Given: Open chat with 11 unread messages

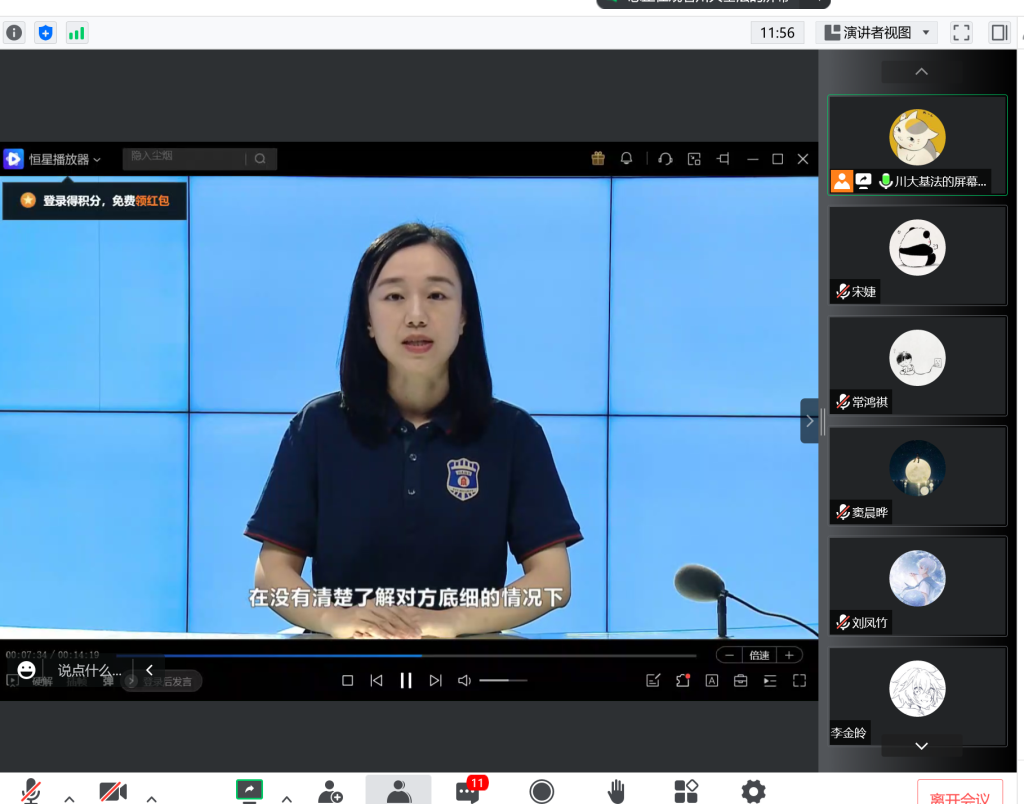Looking at the screenshot, I should pos(468,791).
